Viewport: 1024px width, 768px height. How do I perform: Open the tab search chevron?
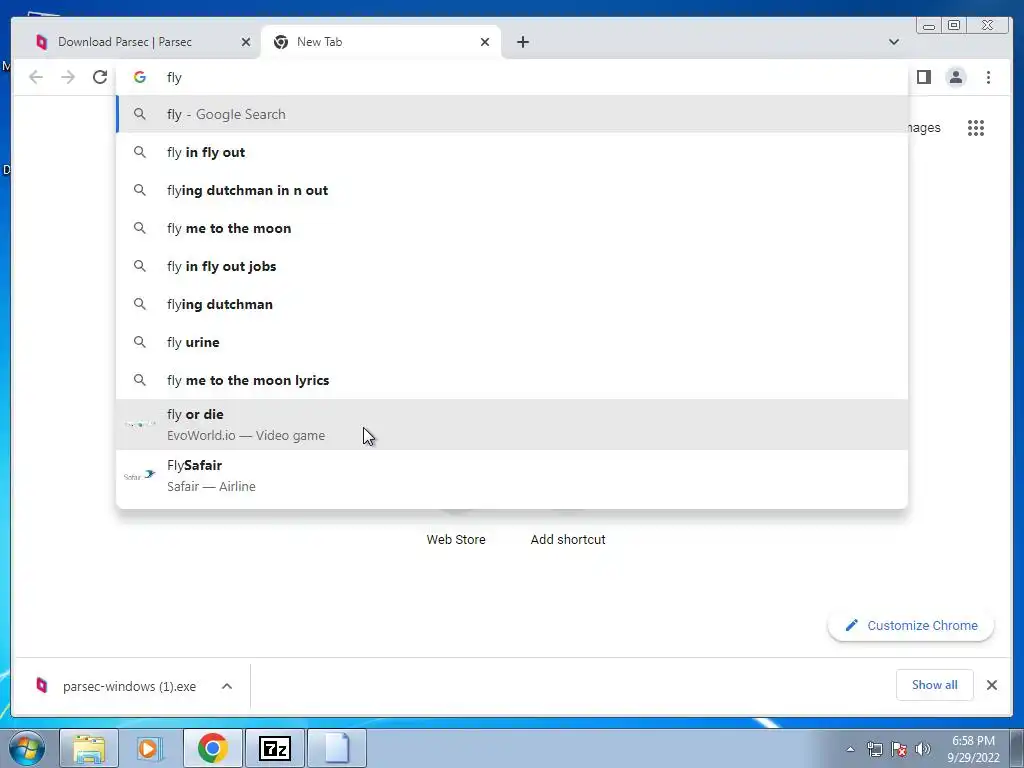(x=893, y=42)
